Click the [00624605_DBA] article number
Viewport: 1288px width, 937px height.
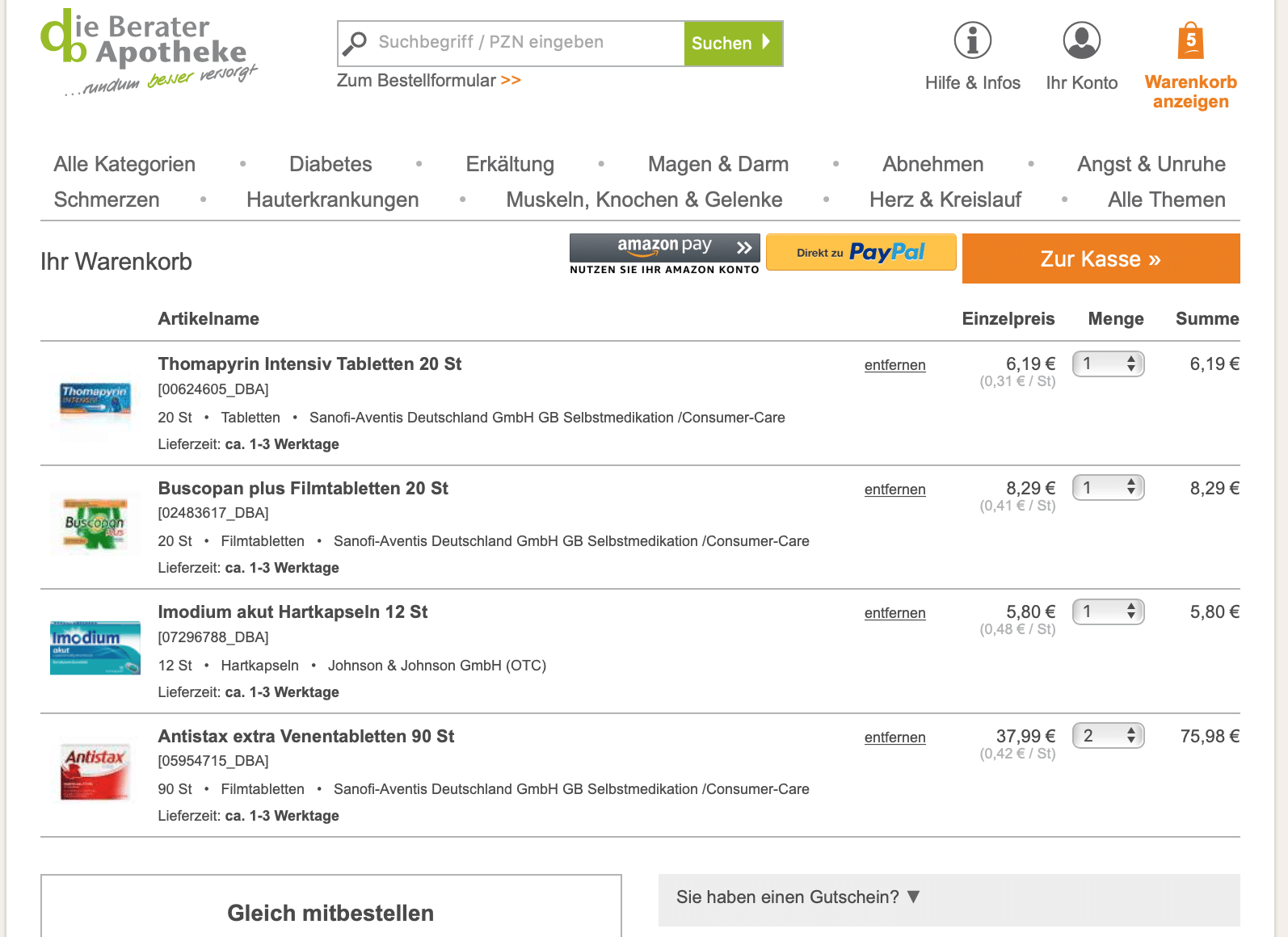point(213,389)
